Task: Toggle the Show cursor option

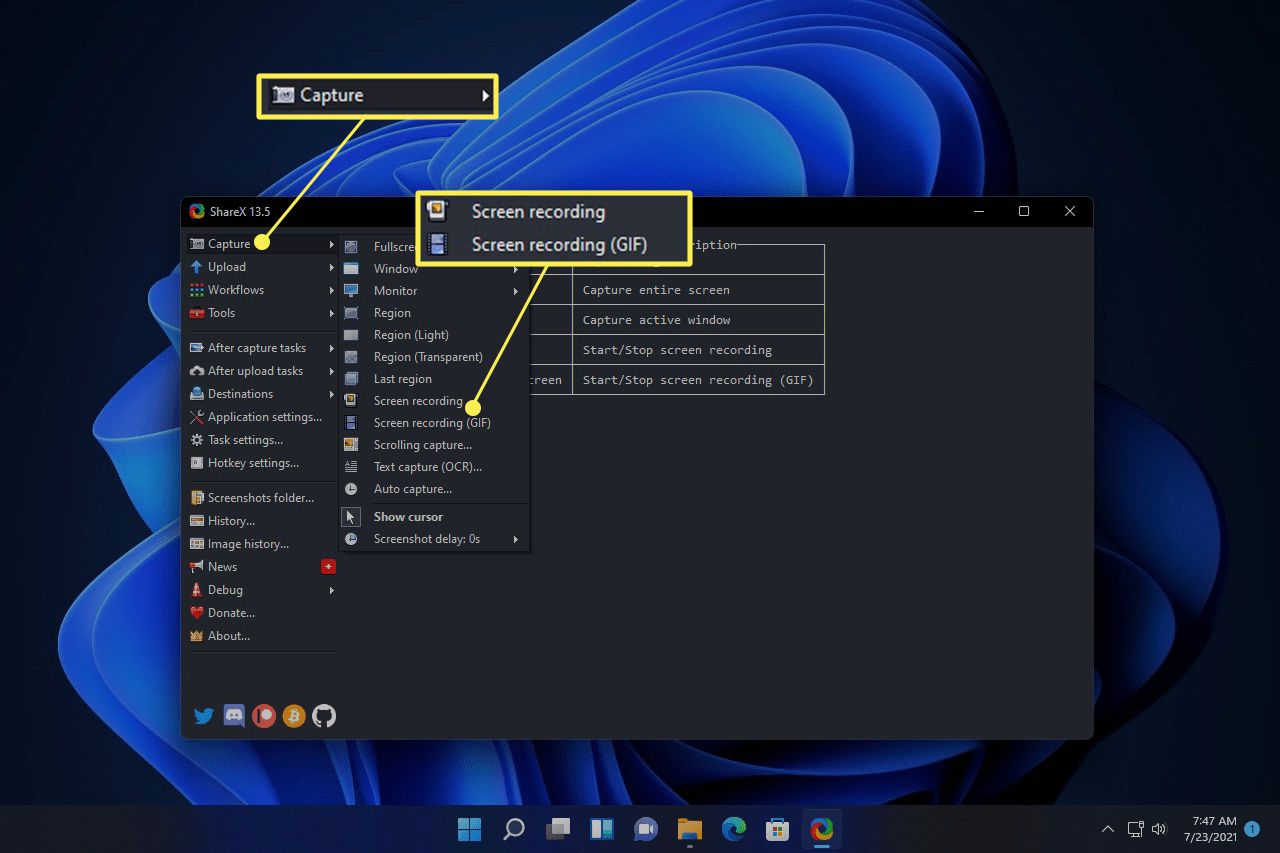Action: click(408, 517)
